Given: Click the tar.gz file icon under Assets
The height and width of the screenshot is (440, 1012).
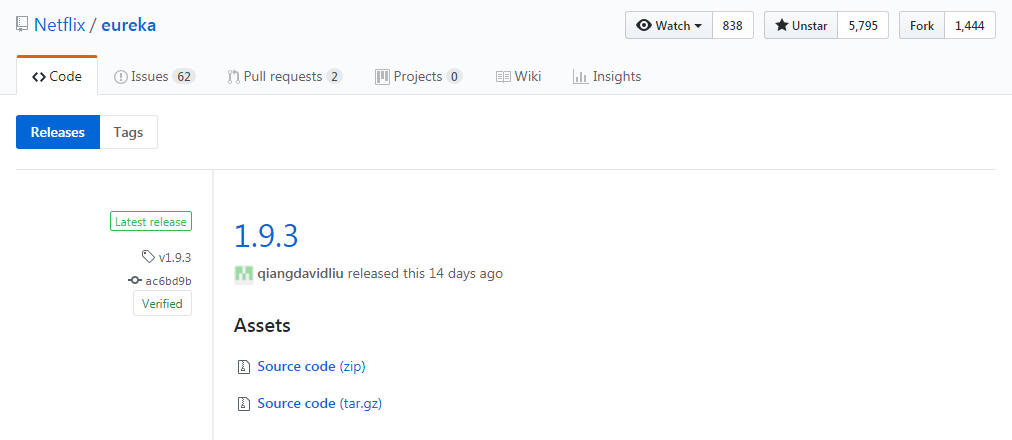Looking at the screenshot, I should (x=243, y=404).
